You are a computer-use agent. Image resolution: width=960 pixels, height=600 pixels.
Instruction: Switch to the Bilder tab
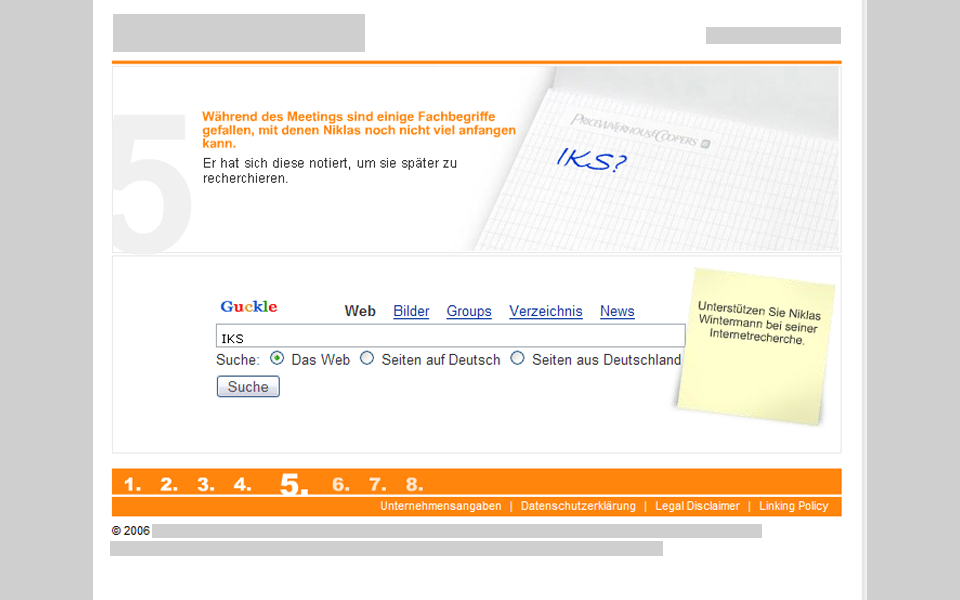(411, 311)
